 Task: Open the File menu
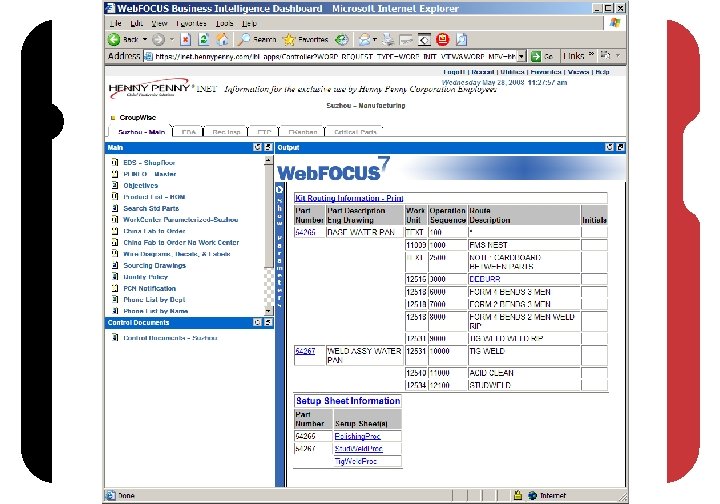click(116, 23)
